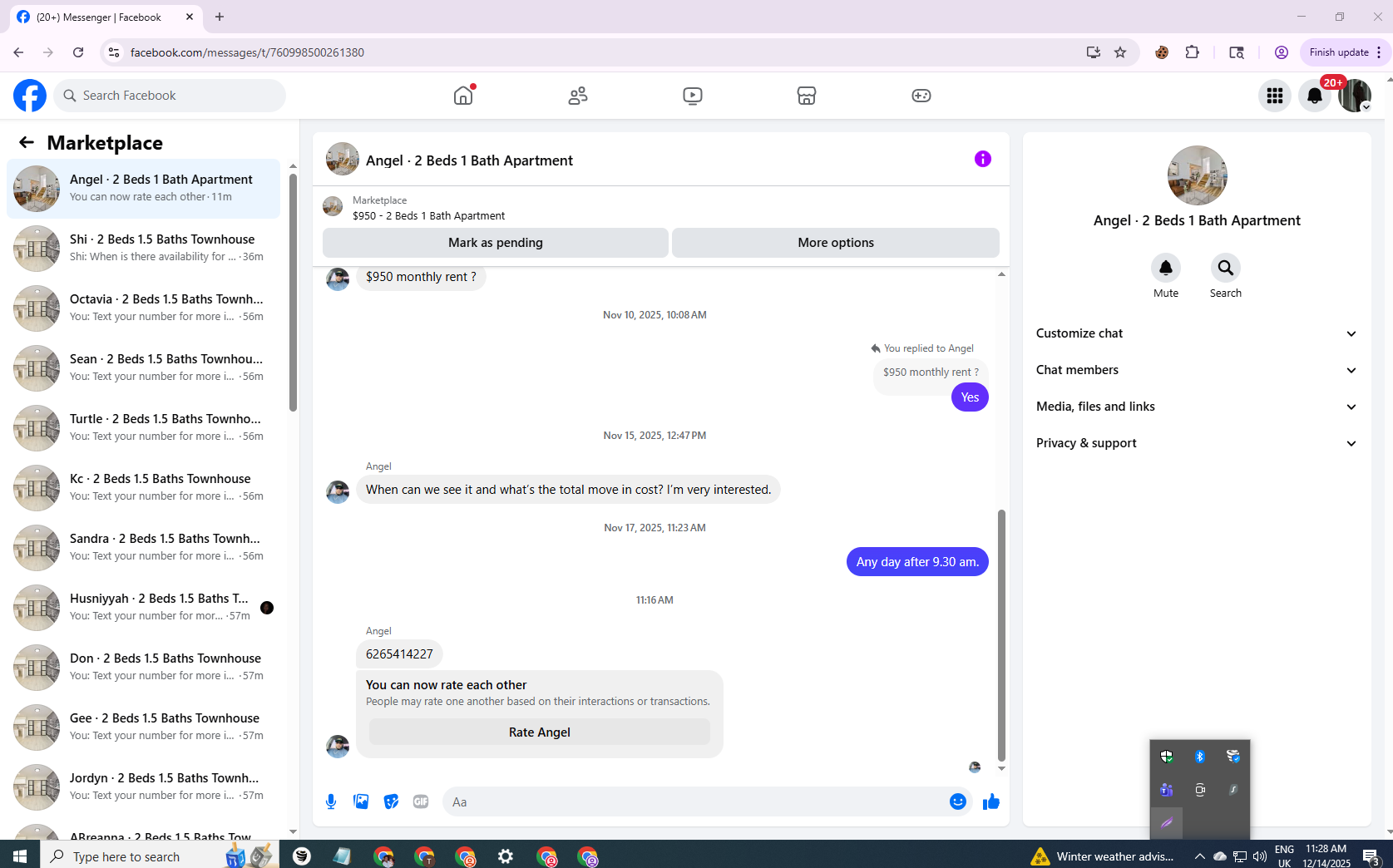Click the phone number 6265414227 message

coord(399,654)
